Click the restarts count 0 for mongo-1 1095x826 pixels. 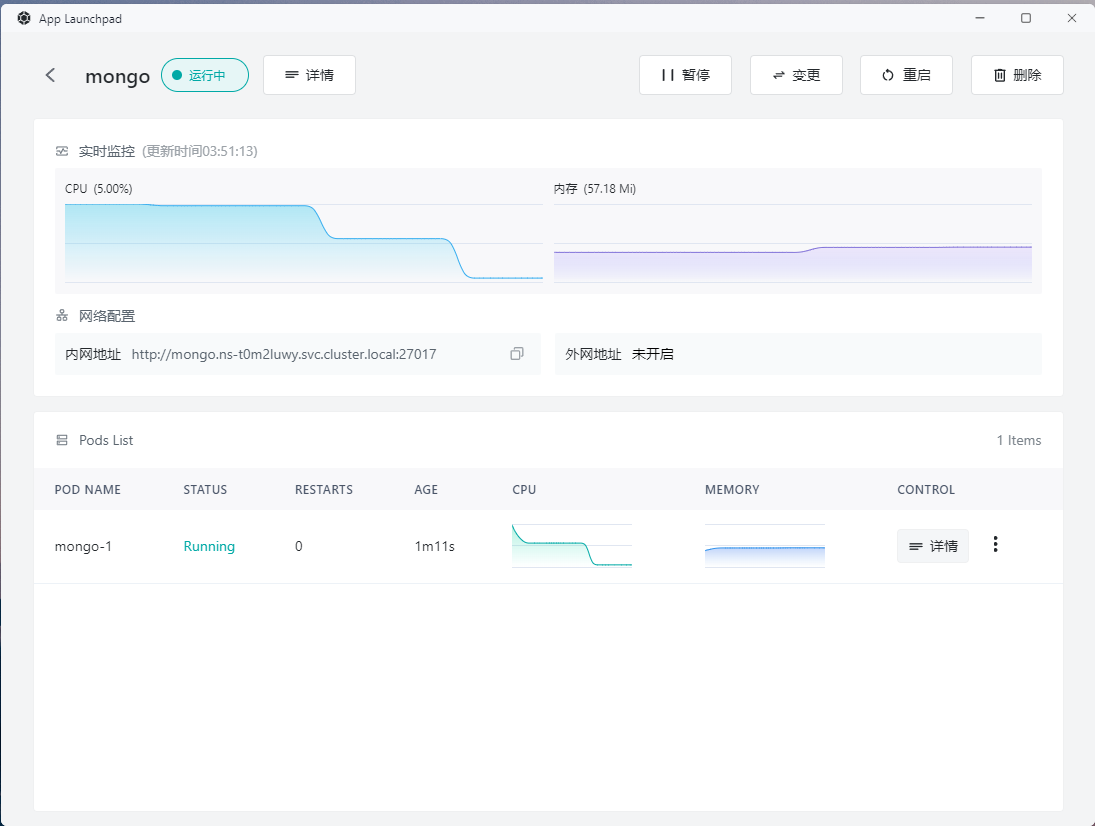point(299,546)
